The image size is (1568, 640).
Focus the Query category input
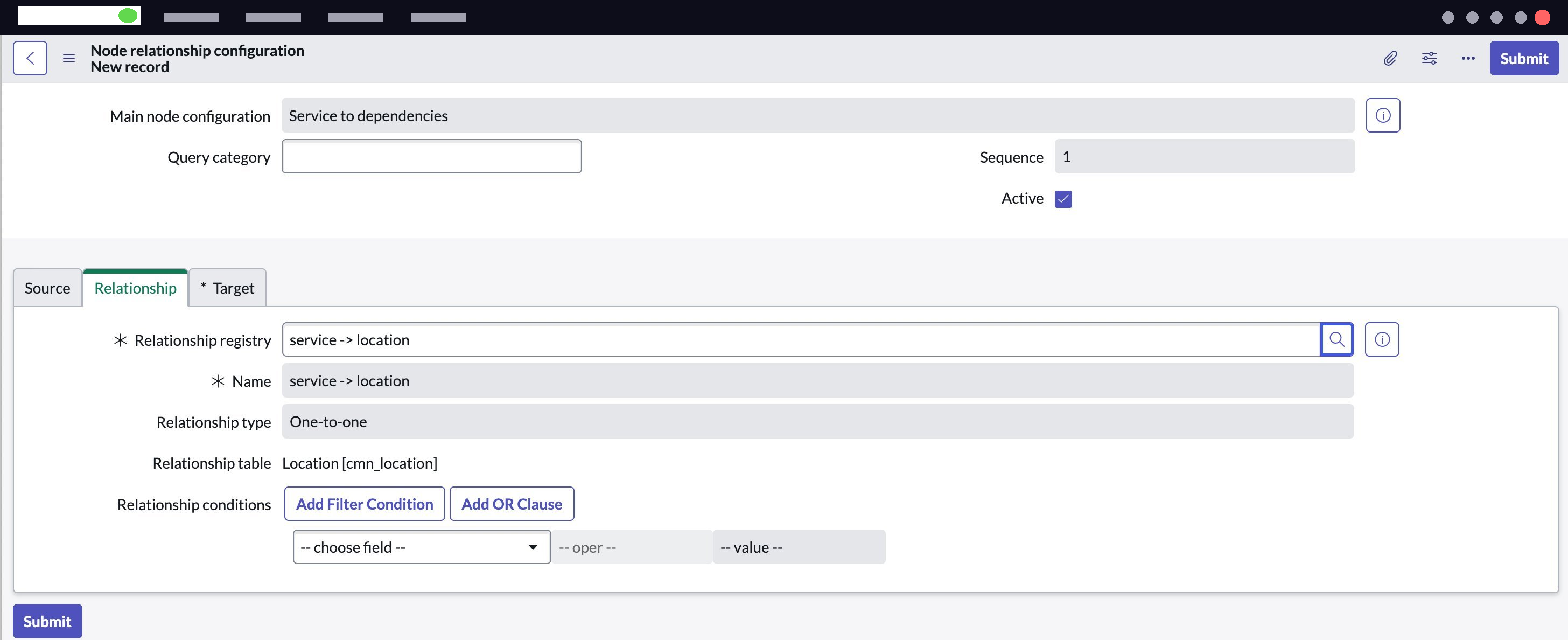coord(431,157)
